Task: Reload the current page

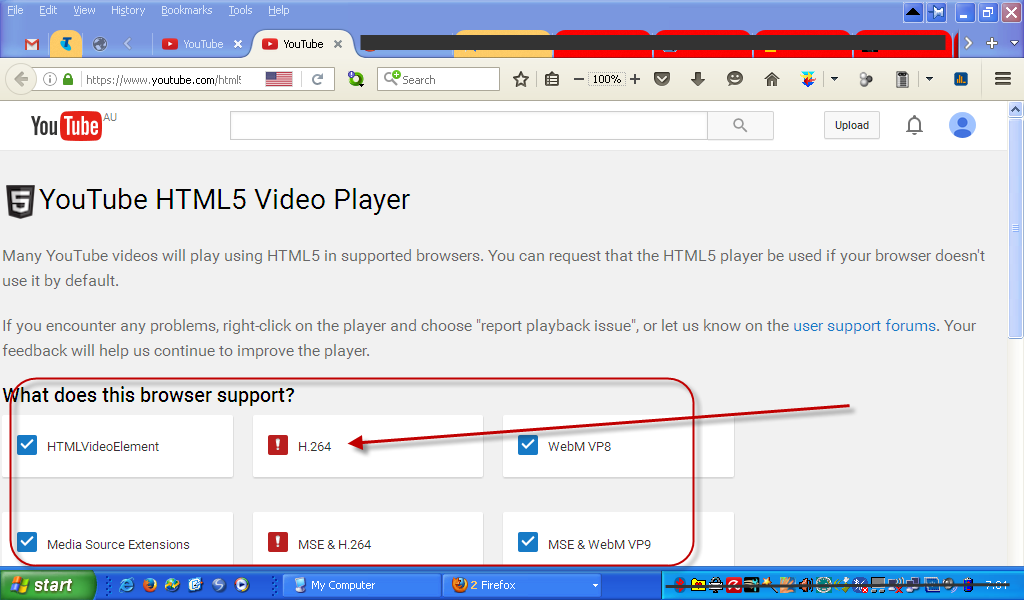Action: click(x=317, y=80)
